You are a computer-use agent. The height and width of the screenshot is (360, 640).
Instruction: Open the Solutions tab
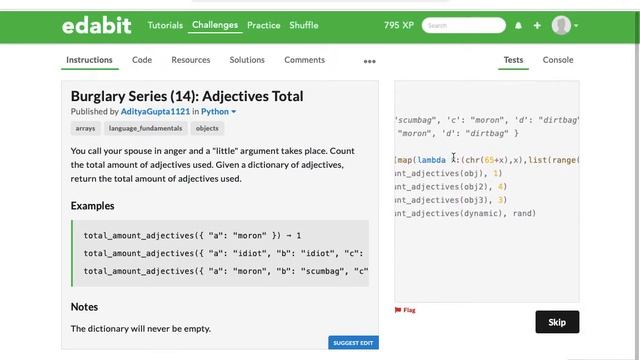(247, 60)
